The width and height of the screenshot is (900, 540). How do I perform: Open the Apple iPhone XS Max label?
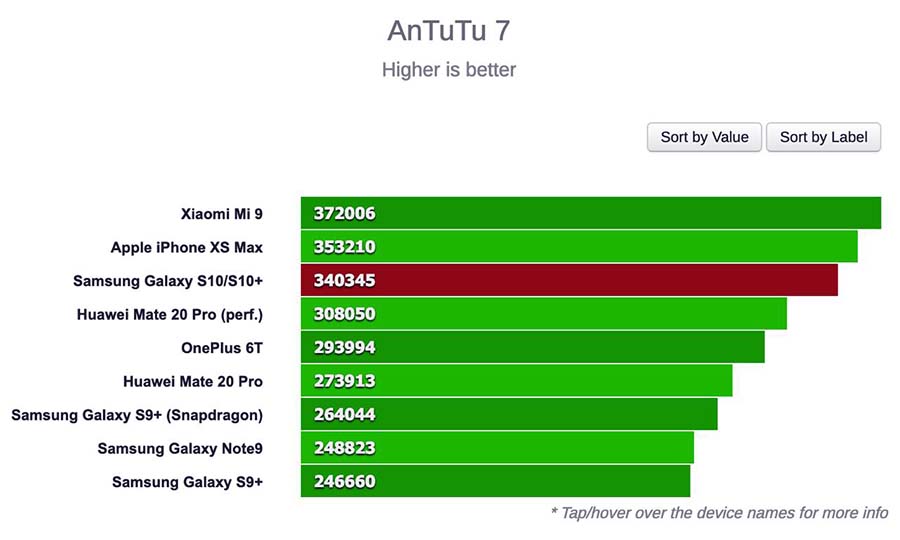click(x=187, y=247)
